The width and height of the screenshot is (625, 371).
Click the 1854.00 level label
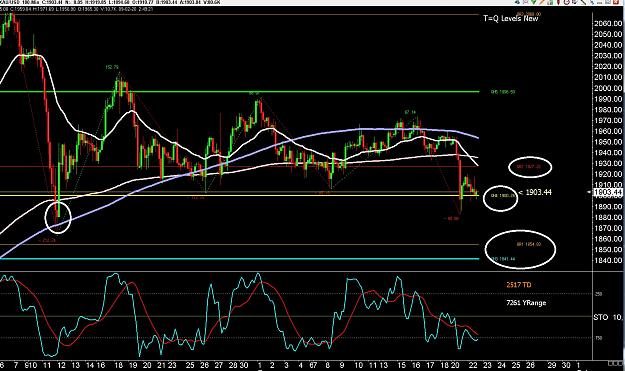[529, 244]
